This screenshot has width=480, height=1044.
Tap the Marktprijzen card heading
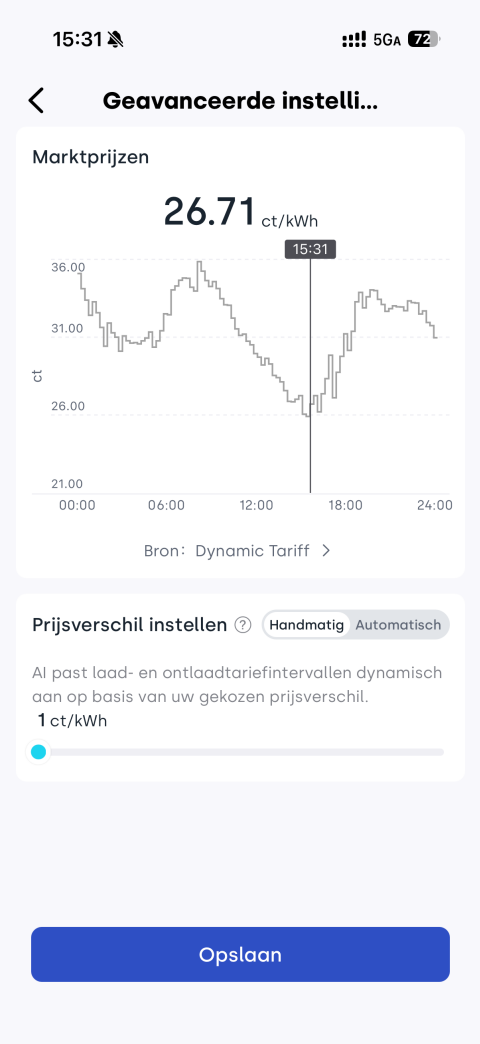click(91, 157)
